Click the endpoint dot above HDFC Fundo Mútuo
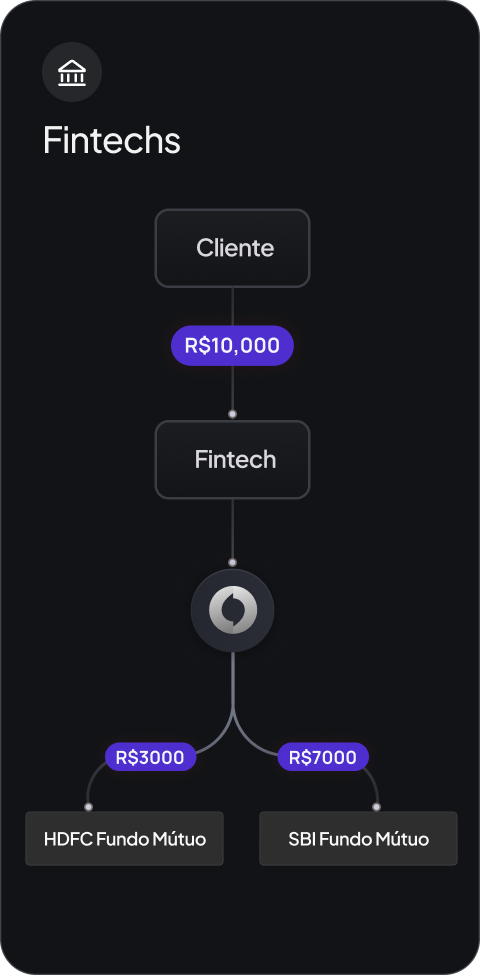 tap(88, 807)
